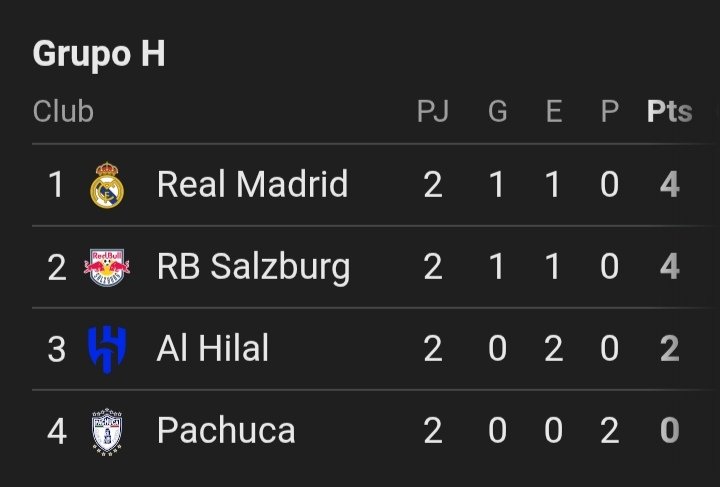720x487 pixels.
Task: Click the PJ column header
Action: click(433, 112)
